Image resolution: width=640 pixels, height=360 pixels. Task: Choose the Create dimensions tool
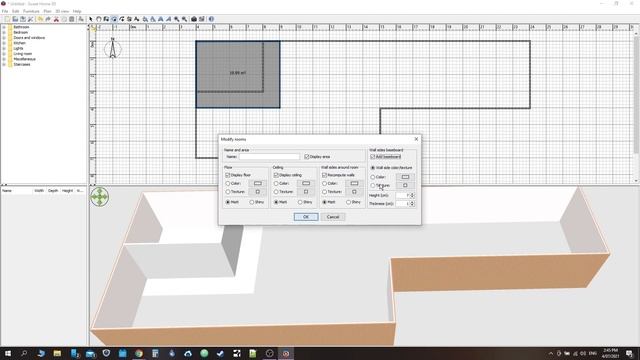[129, 19]
